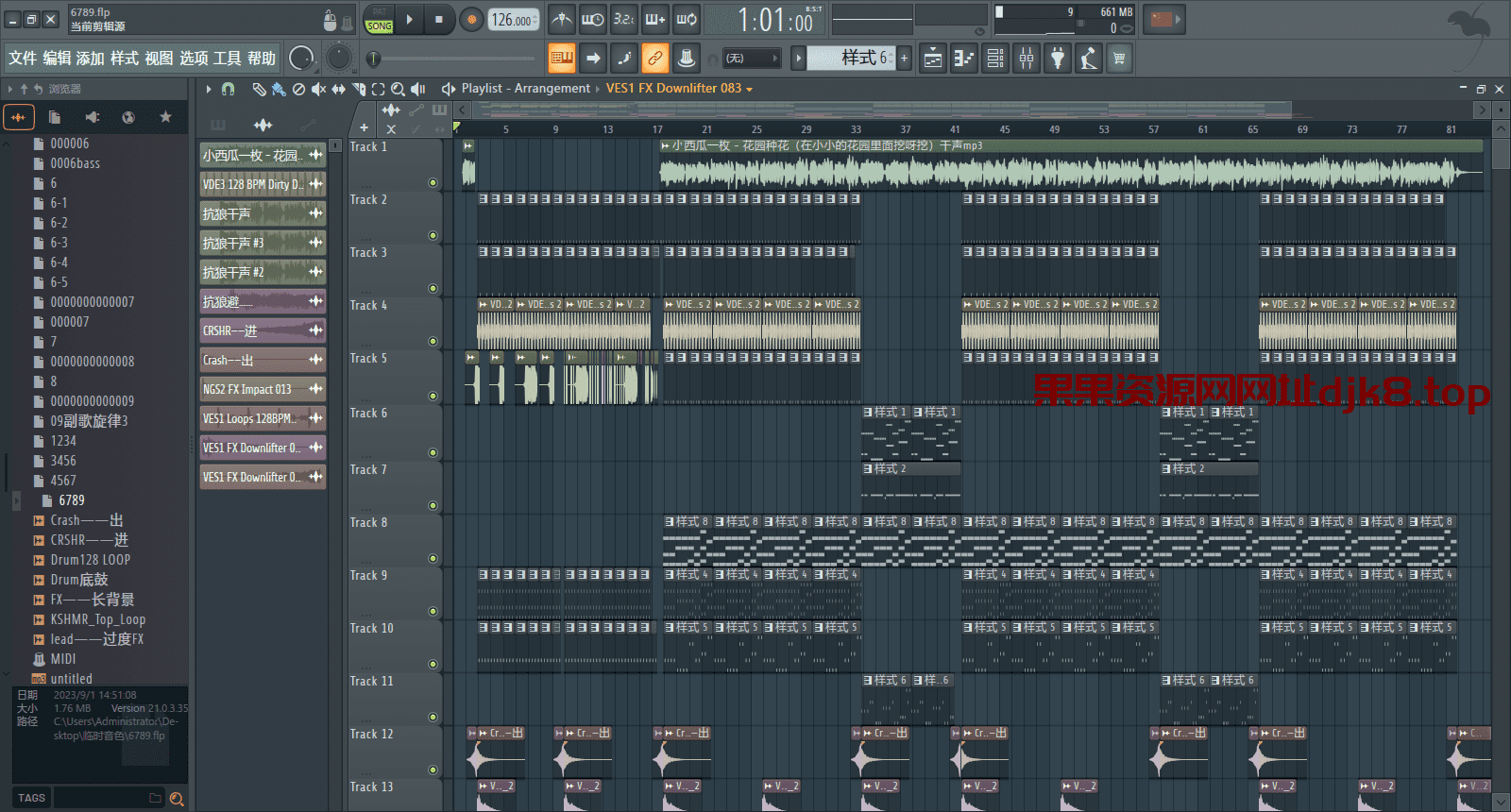This screenshot has width=1511, height=812.
Task: Open the 文件 menu
Action: point(23,59)
